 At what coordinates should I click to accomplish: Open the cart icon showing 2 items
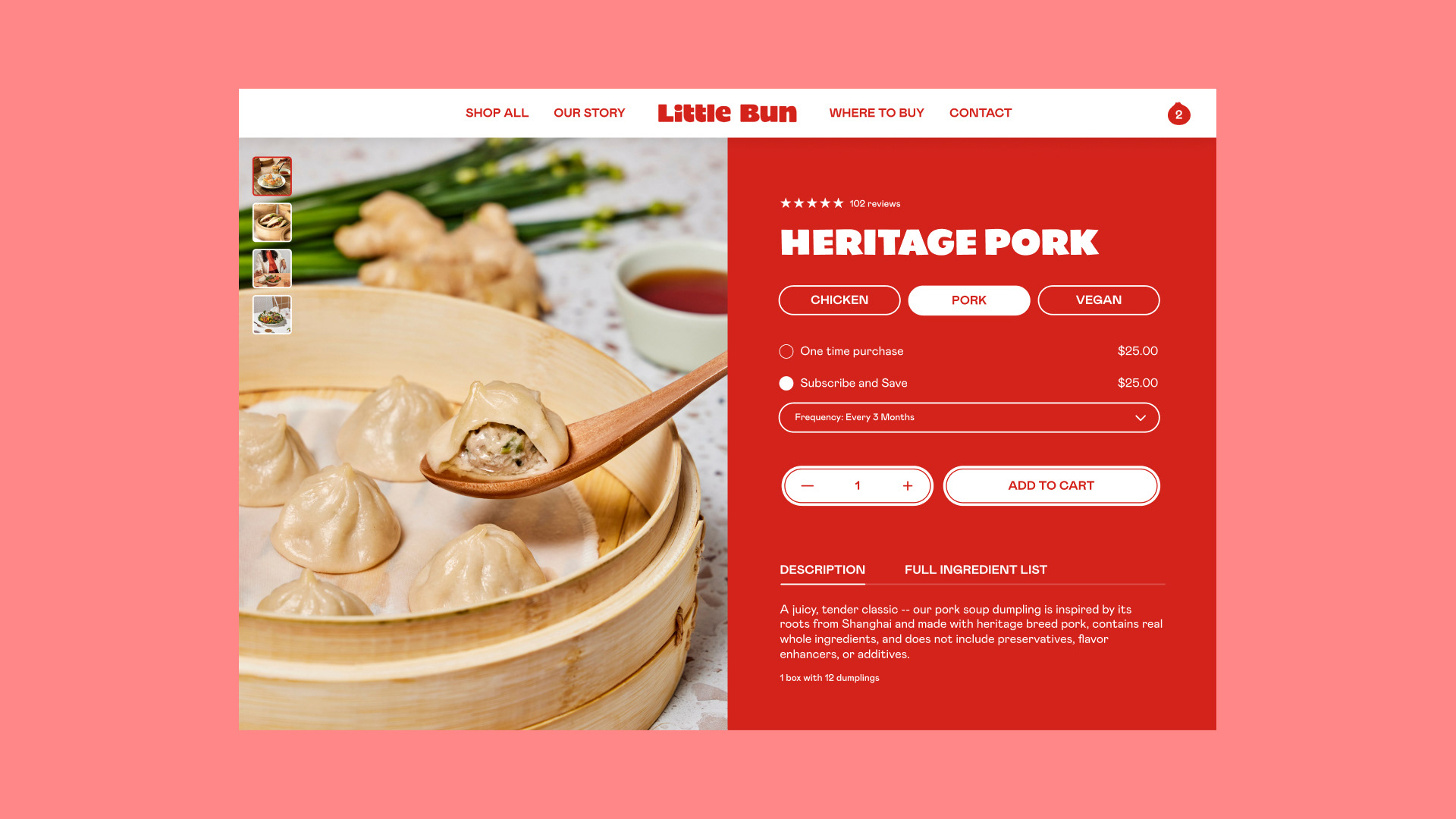(1178, 114)
